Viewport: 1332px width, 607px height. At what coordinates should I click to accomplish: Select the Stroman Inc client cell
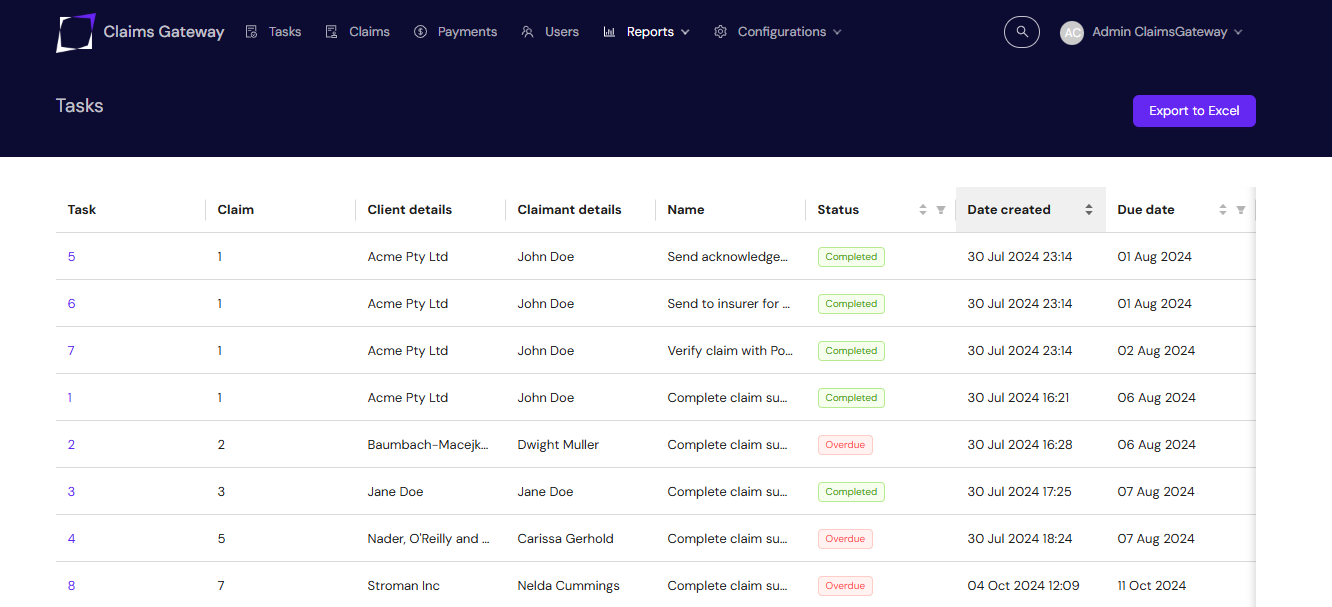tap(404, 586)
